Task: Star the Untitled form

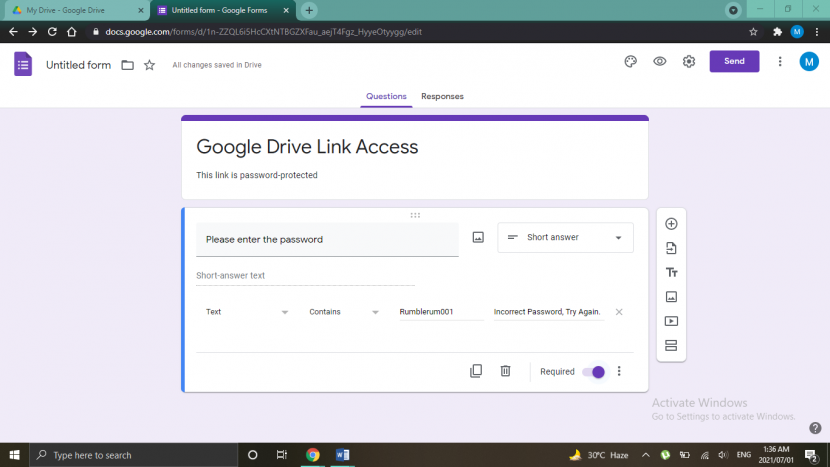Action: tap(150, 65)
